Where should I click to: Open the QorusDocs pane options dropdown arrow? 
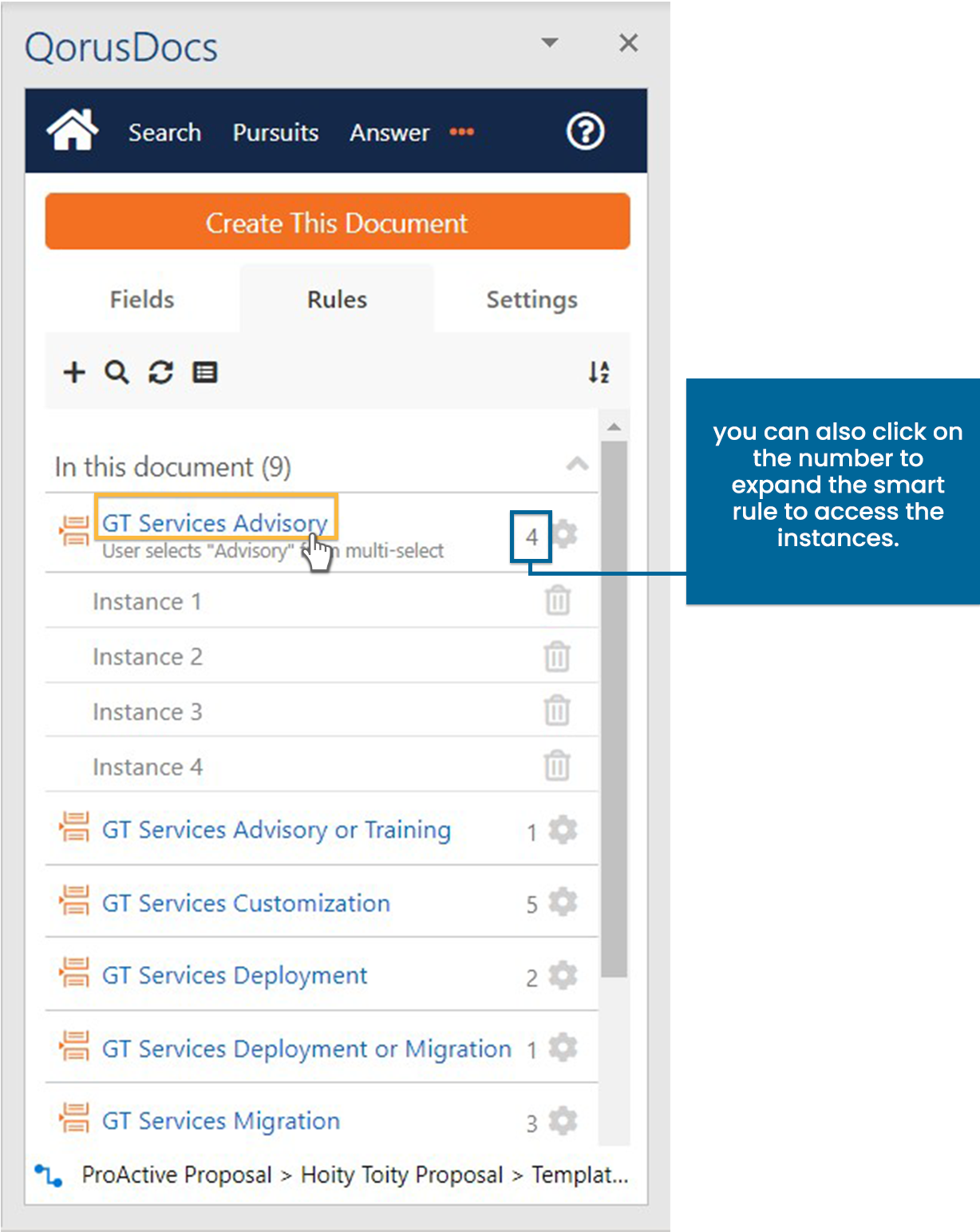[550, 42]
